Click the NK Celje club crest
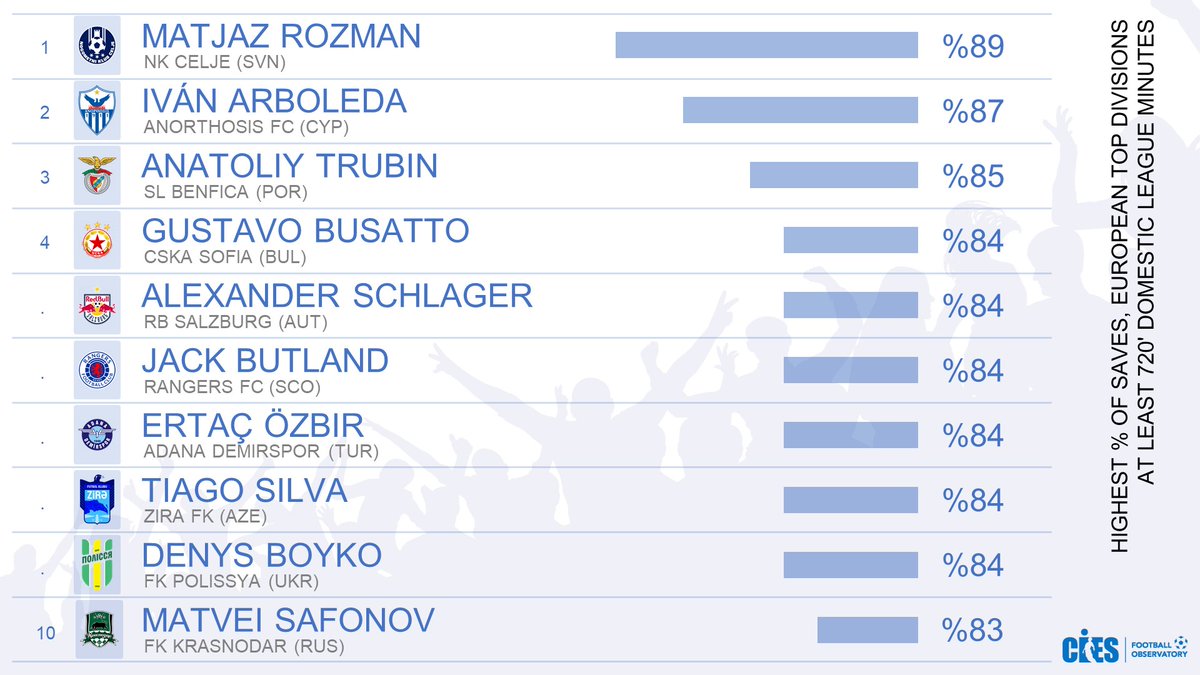This screenshot has height=675, width=1200. pyautogui.click(x=98, y=45)
